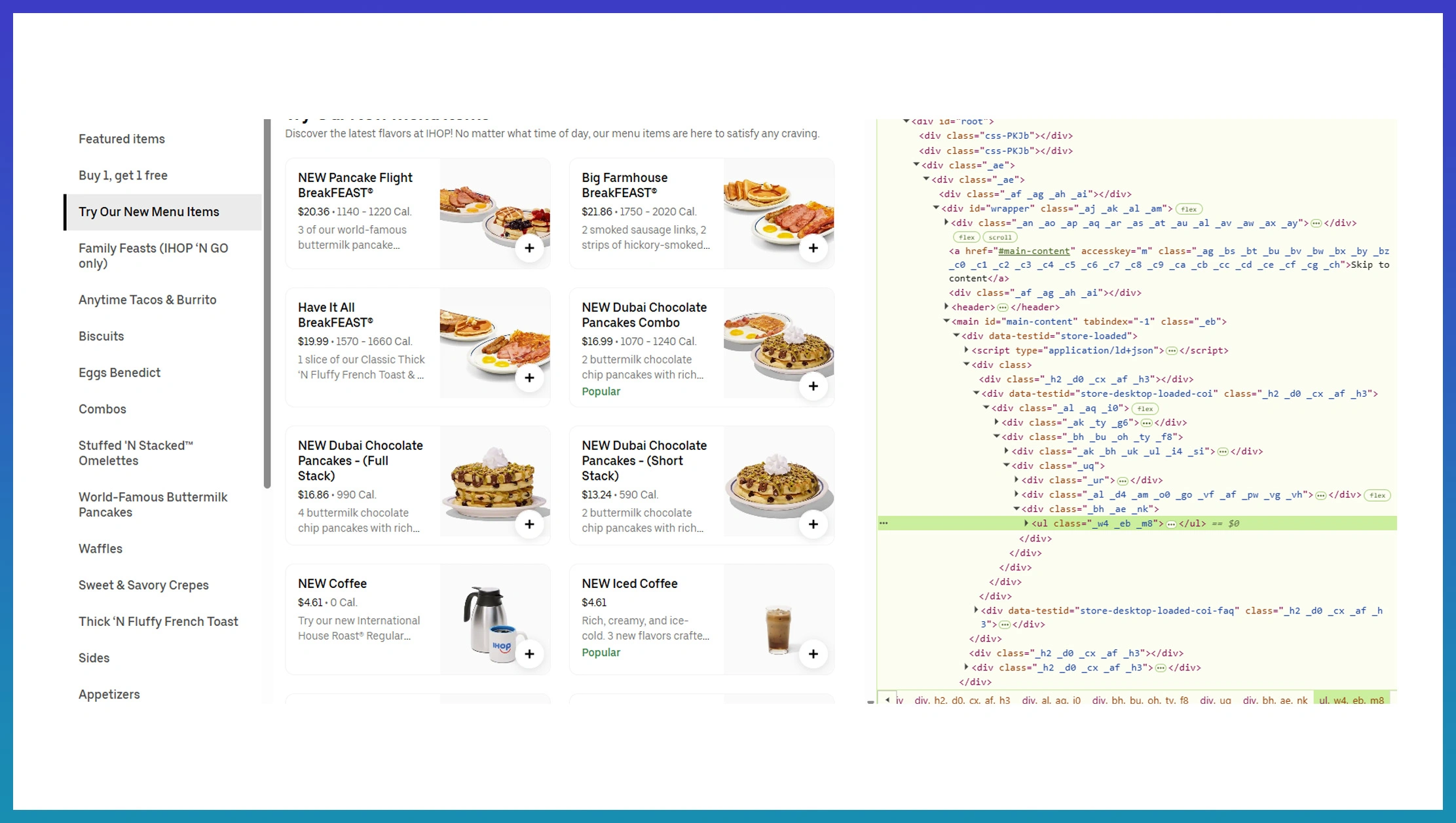Click the ellipsis inside the header element
The image size is (1456, 823).
pyautogui.click(x=1003, y=308)
